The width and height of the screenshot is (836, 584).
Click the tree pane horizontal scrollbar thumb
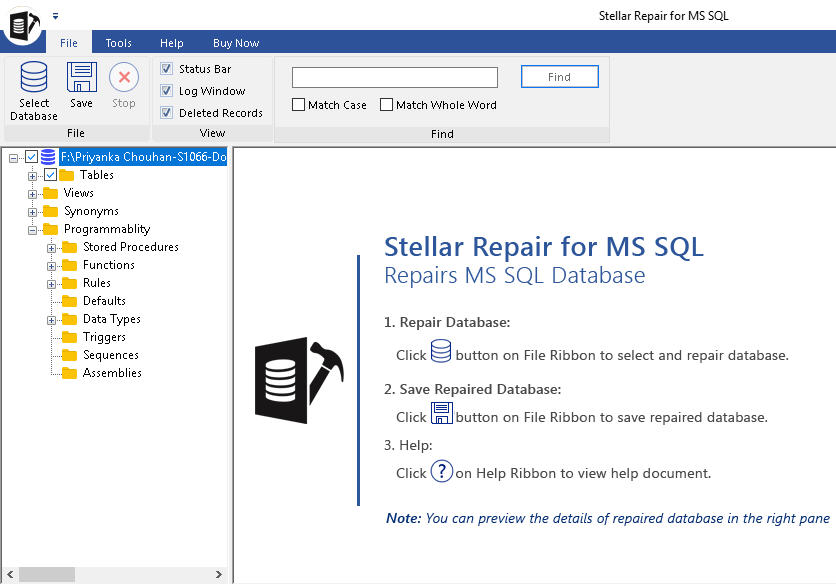tap(47, 574)
